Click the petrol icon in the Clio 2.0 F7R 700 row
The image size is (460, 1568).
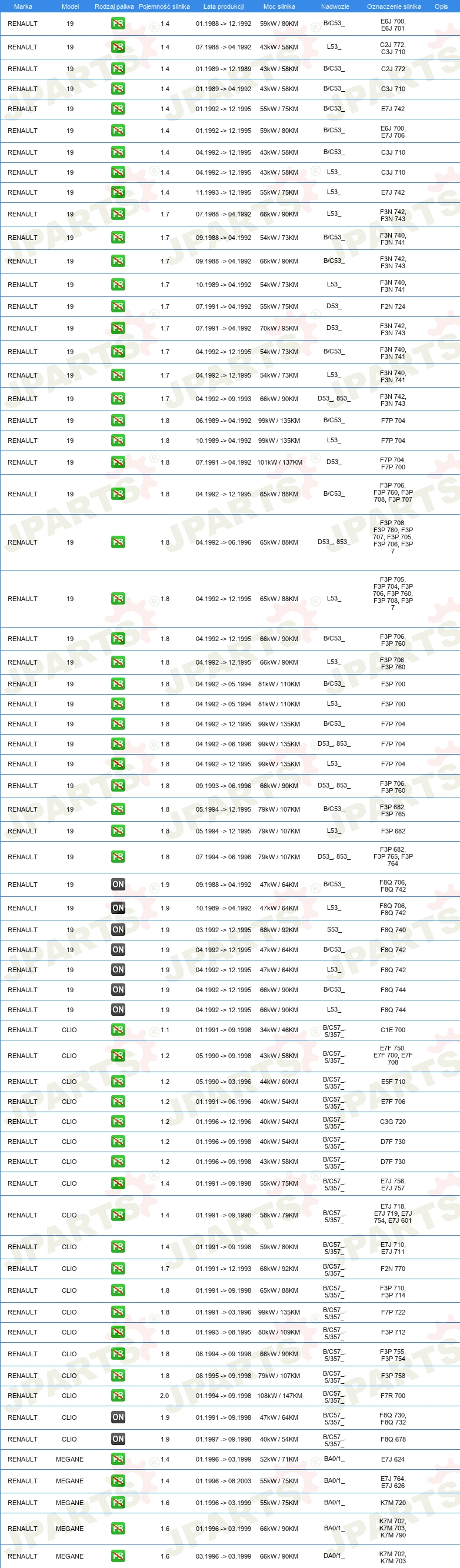(118, 1396)
